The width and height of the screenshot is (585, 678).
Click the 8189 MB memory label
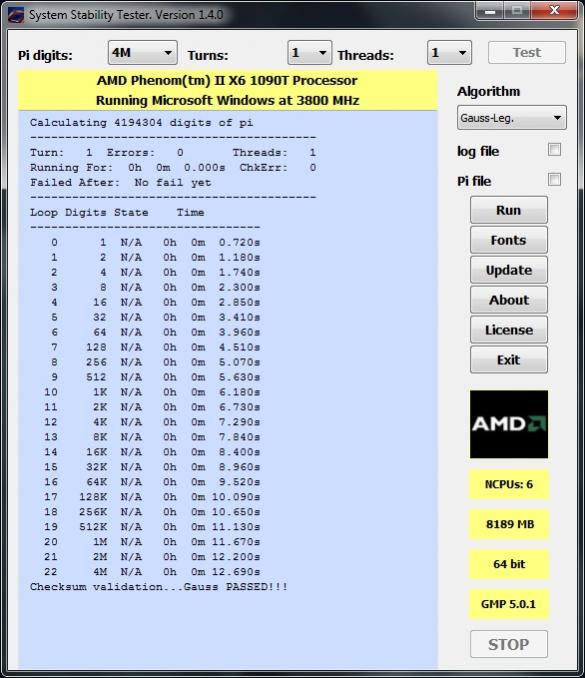(509, 524)
